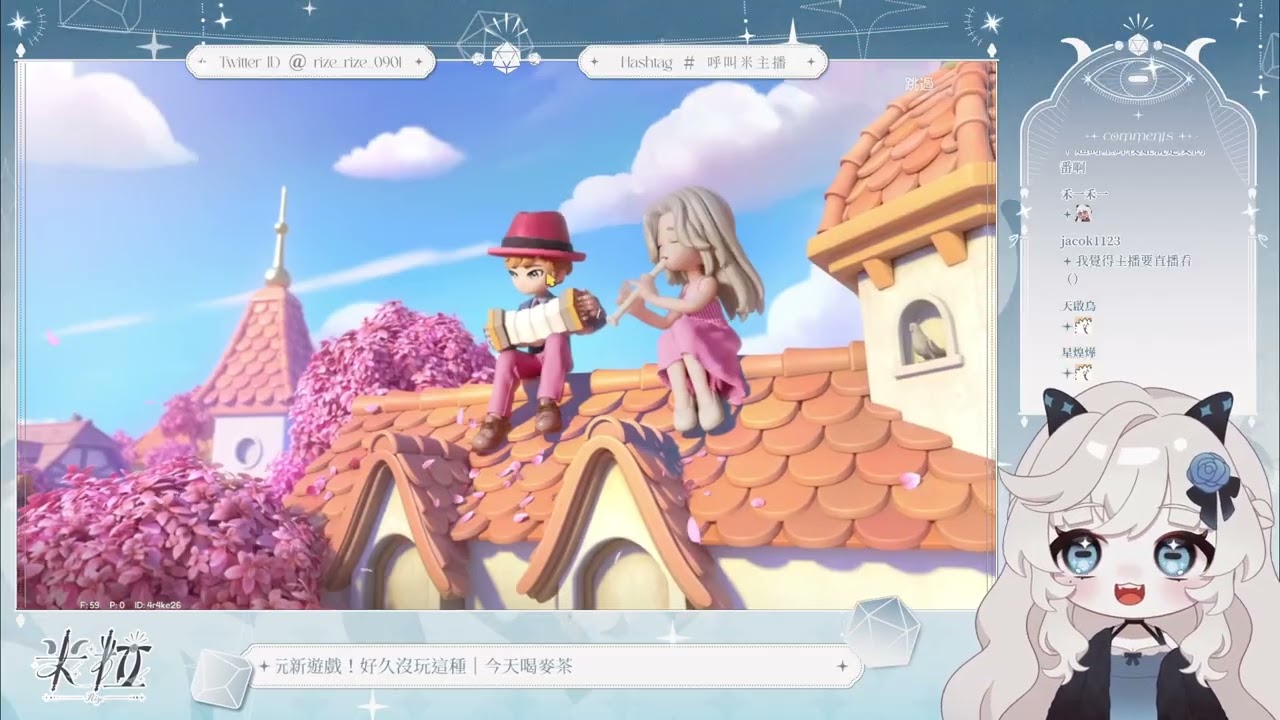
Task: Select the chat username 星煌燁
Action: 1078,353
